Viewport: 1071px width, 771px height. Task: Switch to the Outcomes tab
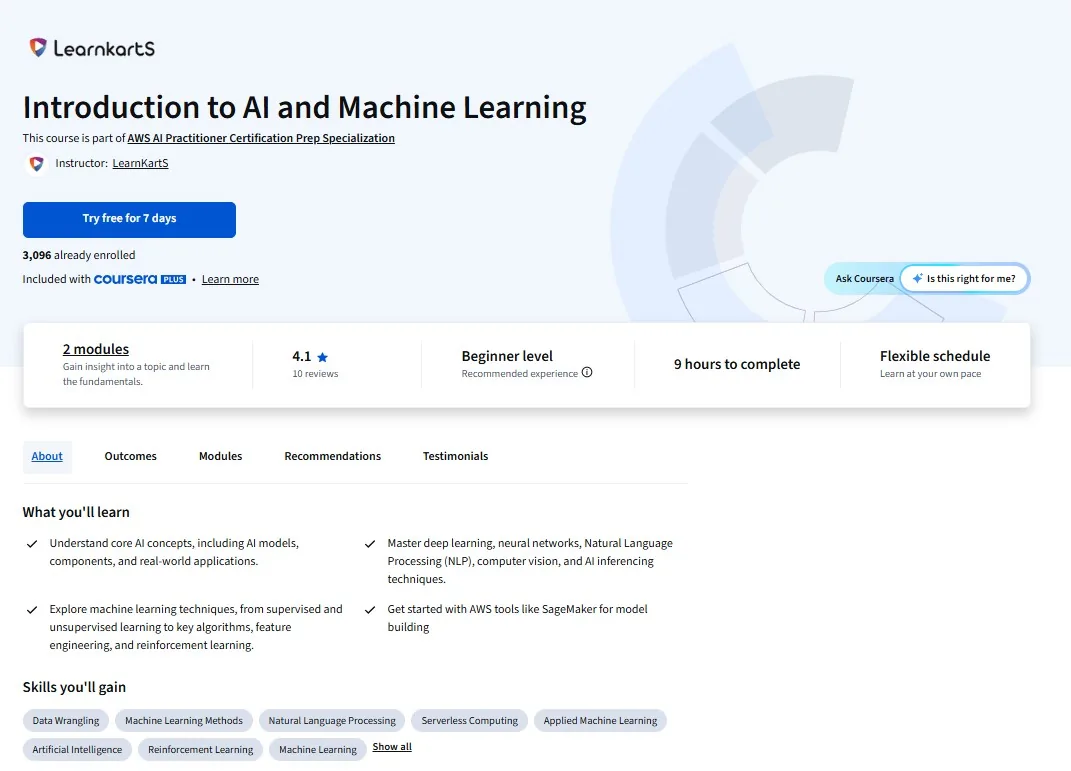(130, 456)
